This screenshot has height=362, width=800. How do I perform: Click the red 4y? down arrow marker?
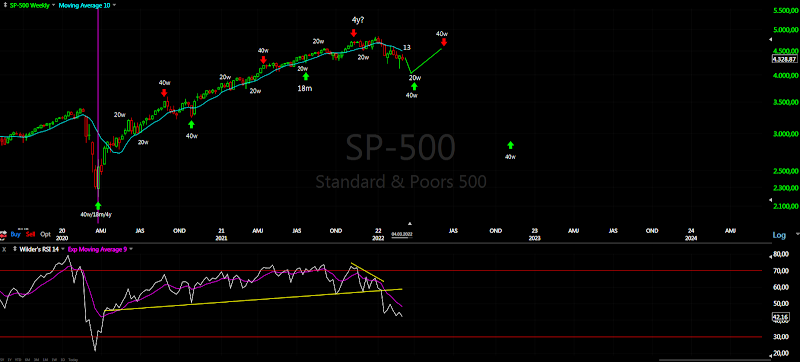[354, 33]
